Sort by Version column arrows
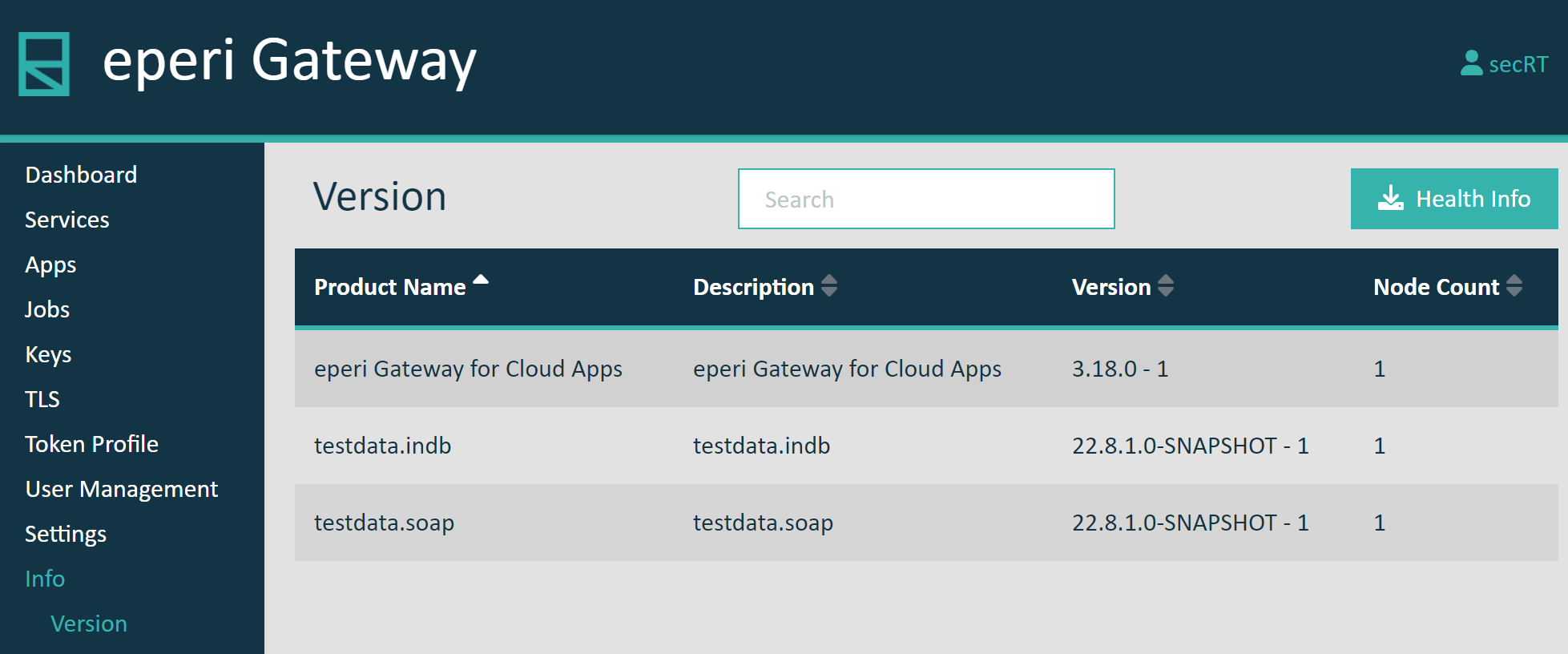1568x654 pixels. tap(1166, 285)
